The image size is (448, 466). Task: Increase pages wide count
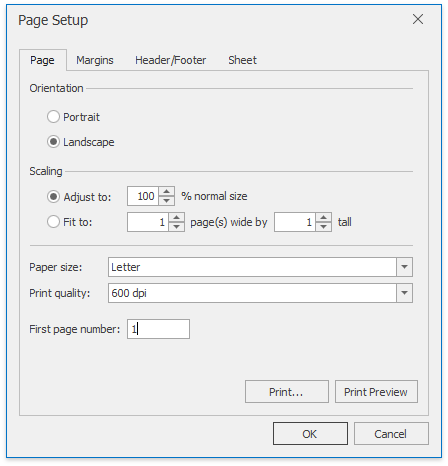177,218
